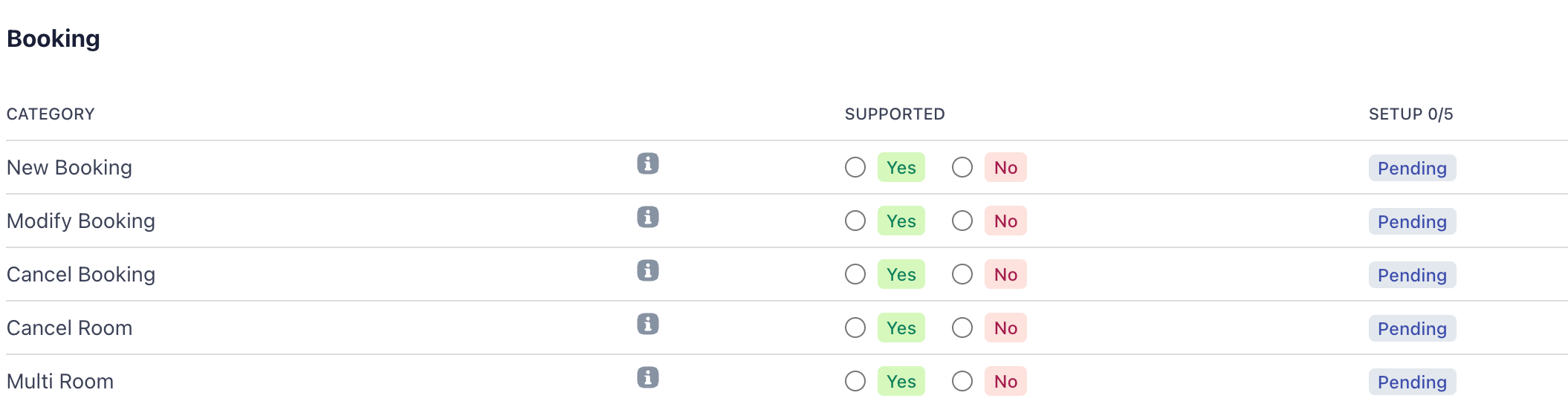Image resolution: width=1568 pixels, height=407 pixels.
Task: Mark Cancel Booking as not supported
Action: click(x=962, y=275)
